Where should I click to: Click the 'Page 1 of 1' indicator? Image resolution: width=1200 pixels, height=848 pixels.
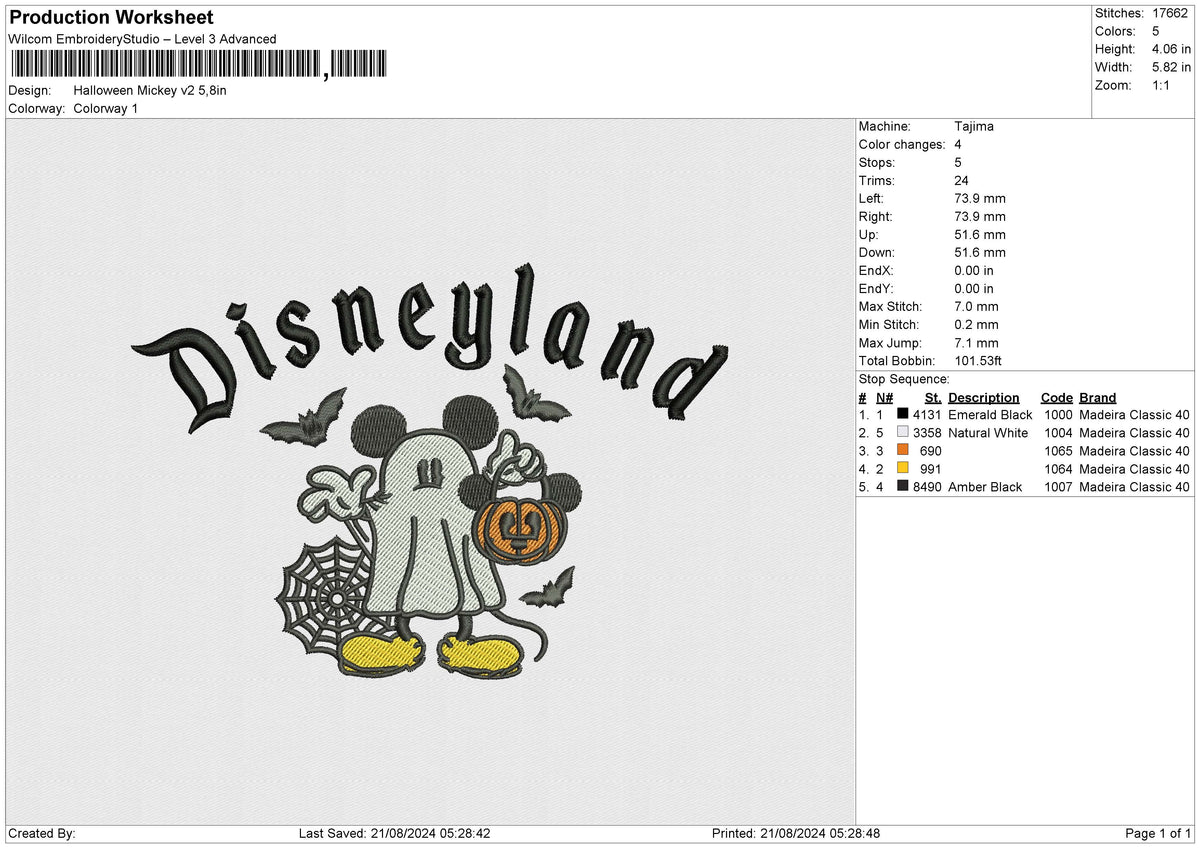[x=1158, y=834]
